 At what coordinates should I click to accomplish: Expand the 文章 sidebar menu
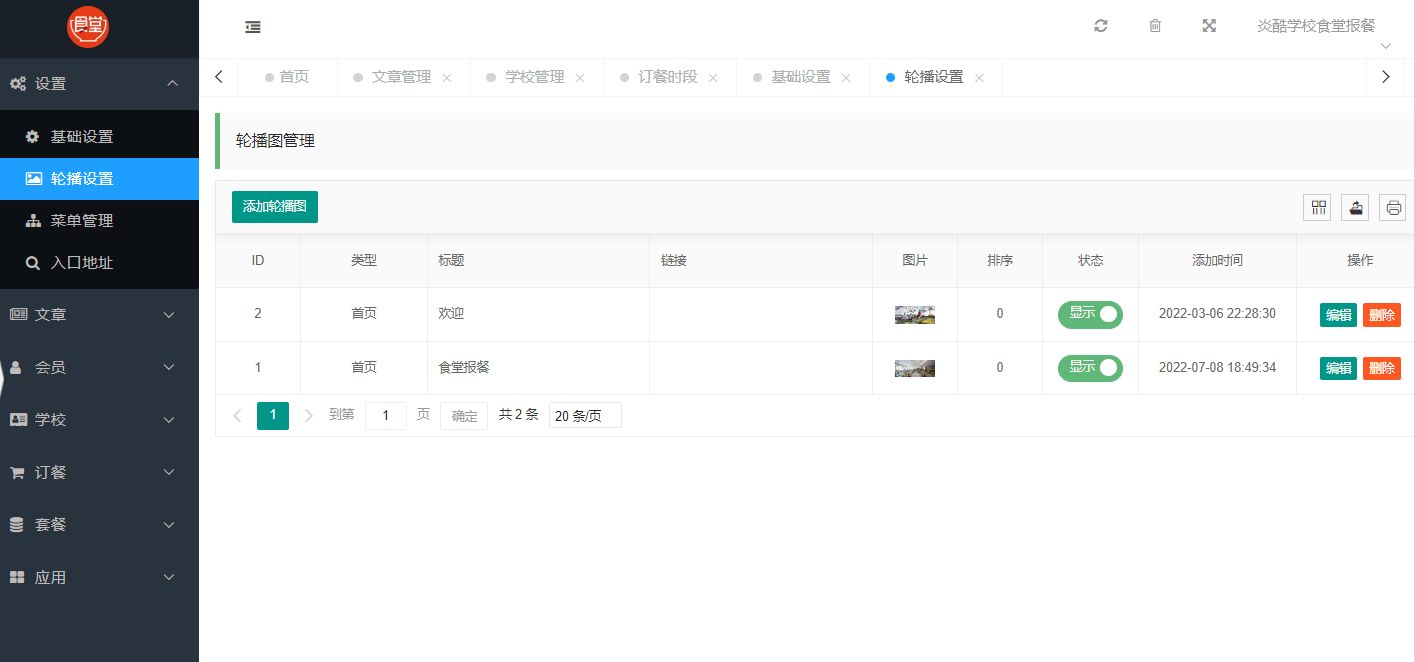[100, 315]
